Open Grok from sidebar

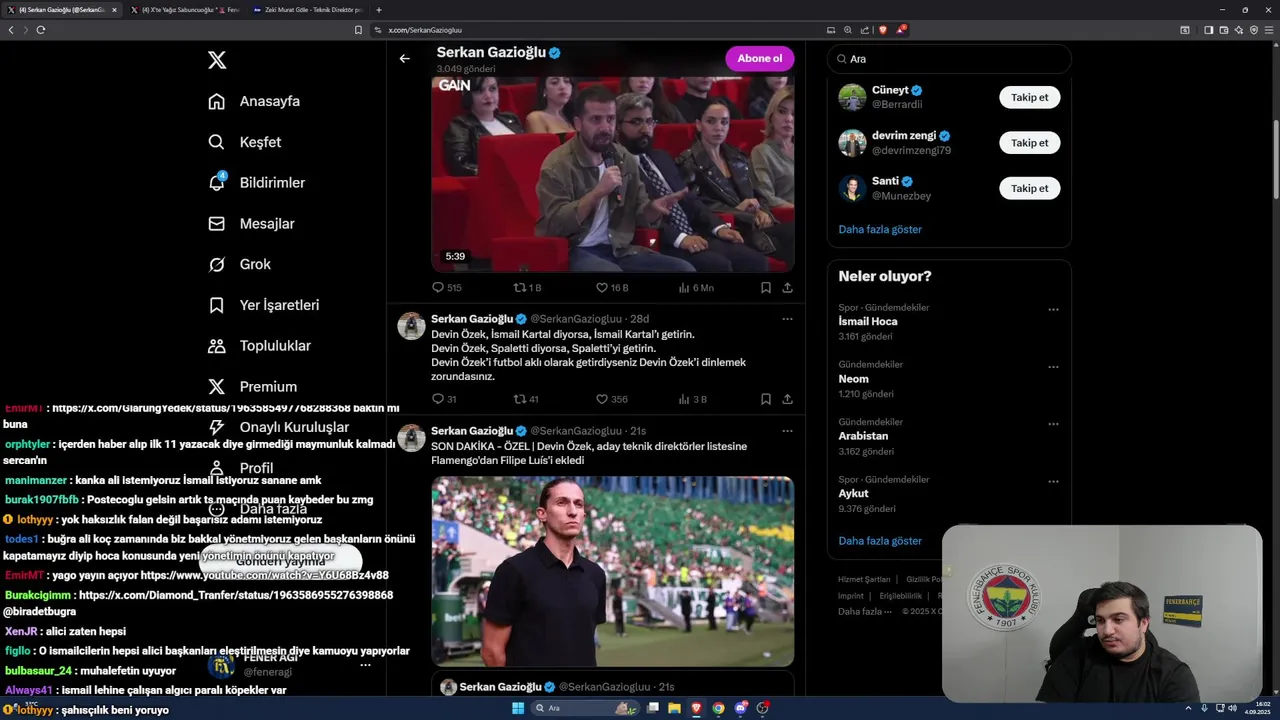239,264
